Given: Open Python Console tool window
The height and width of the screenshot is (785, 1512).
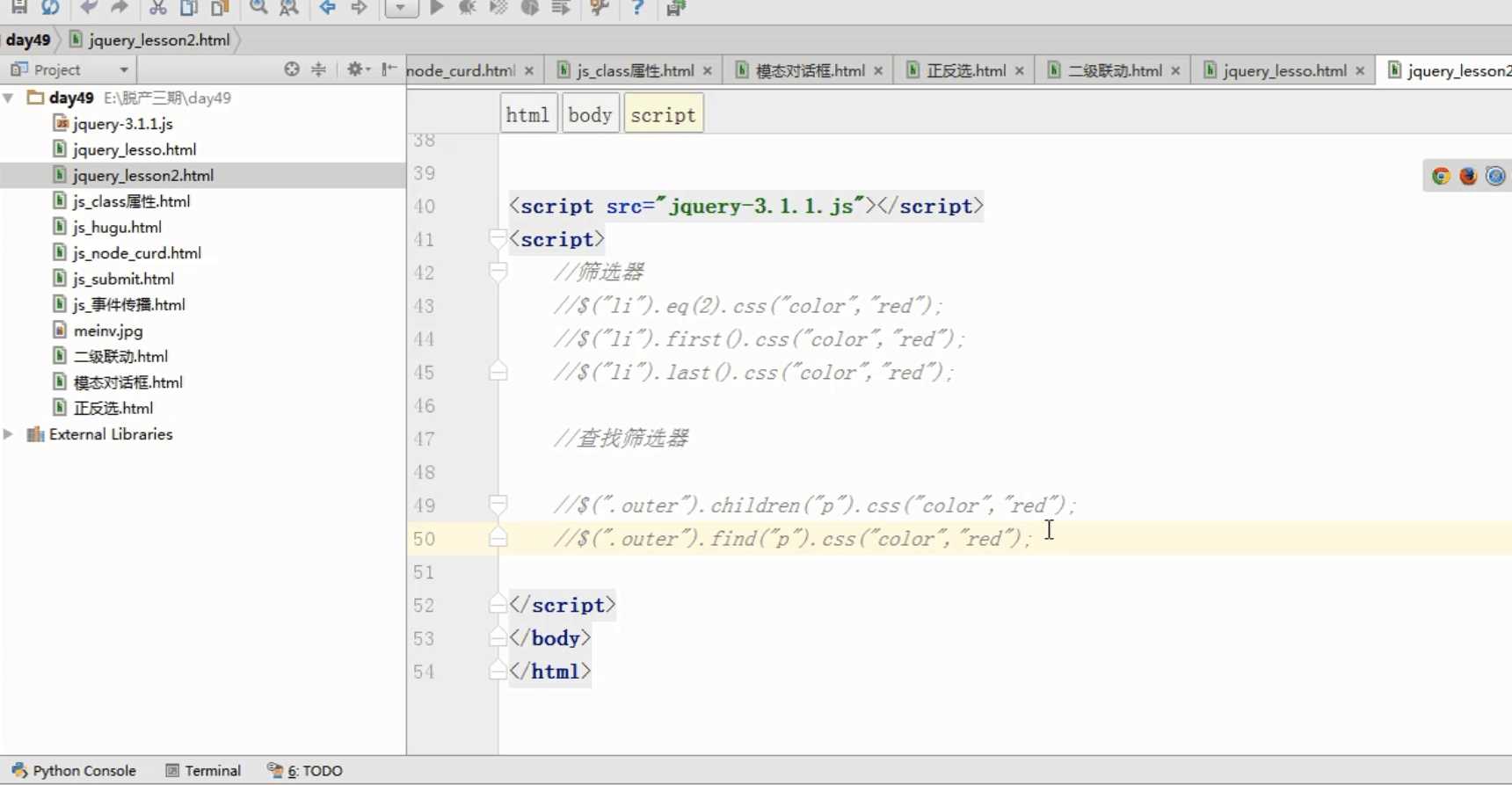Looking at the screenshot, I should coord(74,770).
